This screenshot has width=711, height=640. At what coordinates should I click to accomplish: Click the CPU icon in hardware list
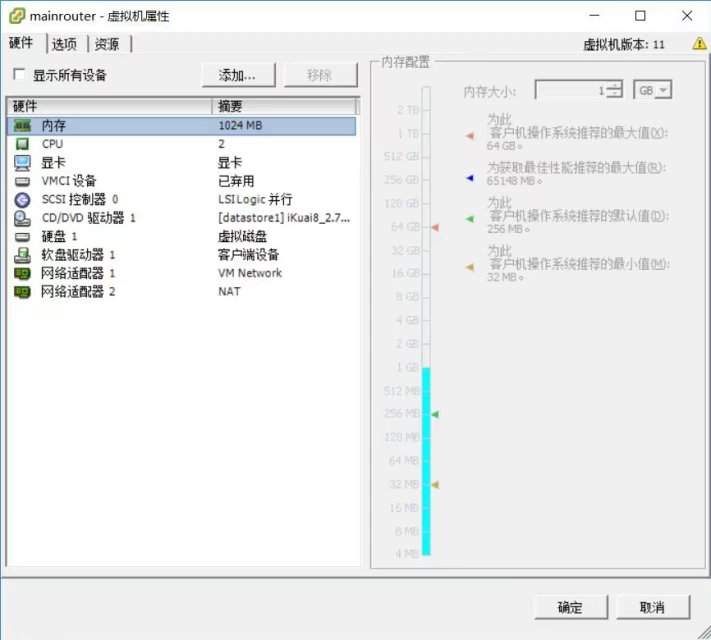tap(22, 144)
